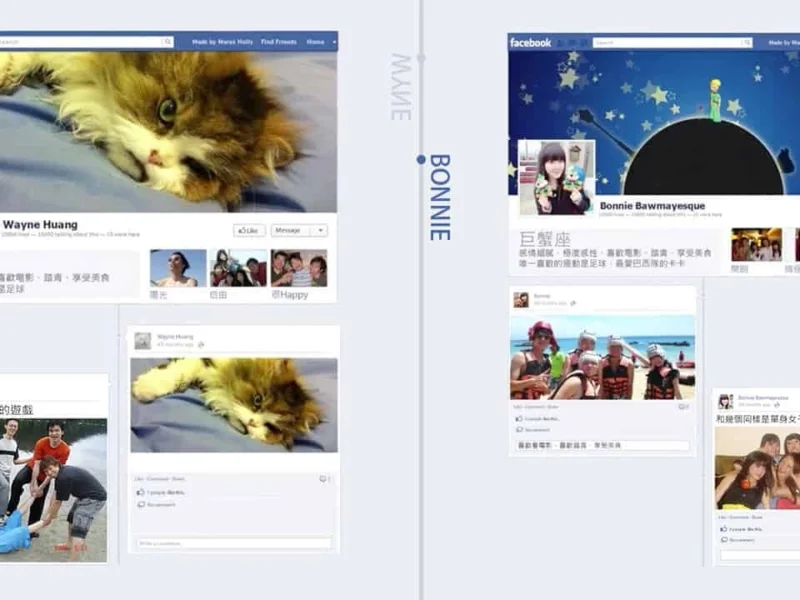The image size is (800, 600).
Task: Open Bonnie's profile picture thumbnail
Action: (556, 177)
